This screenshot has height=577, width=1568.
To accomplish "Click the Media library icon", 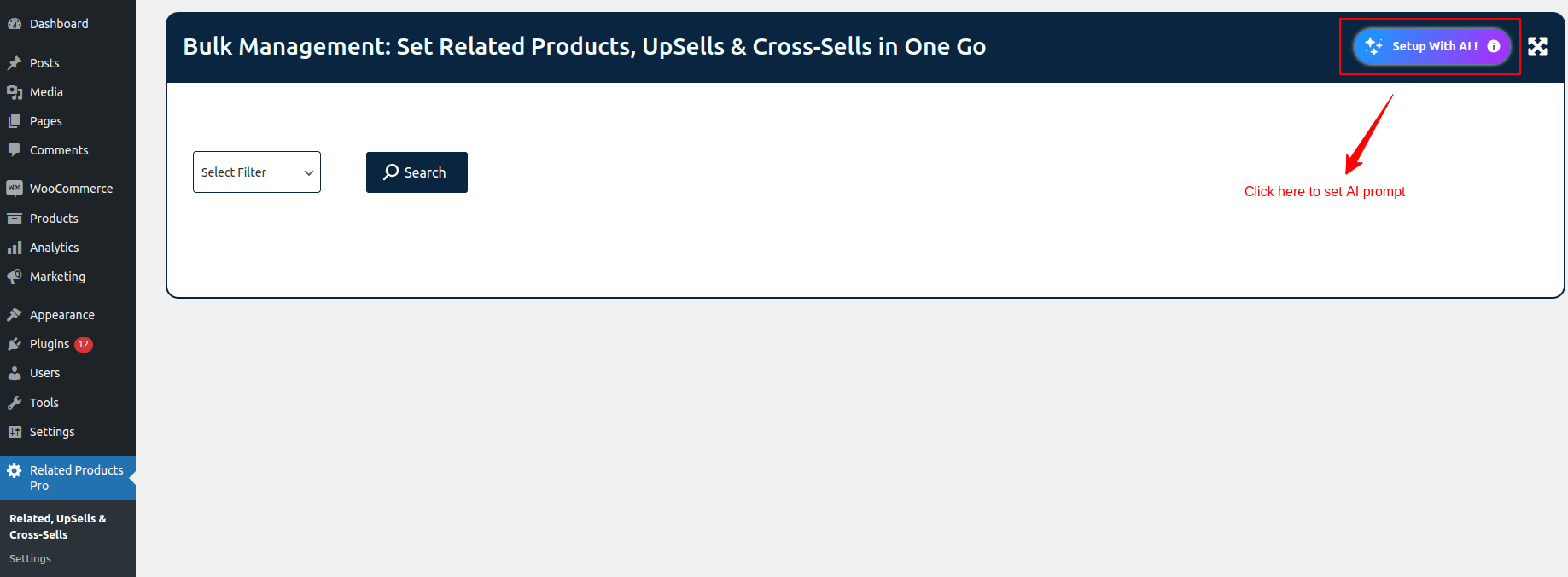I will point(15,92).
